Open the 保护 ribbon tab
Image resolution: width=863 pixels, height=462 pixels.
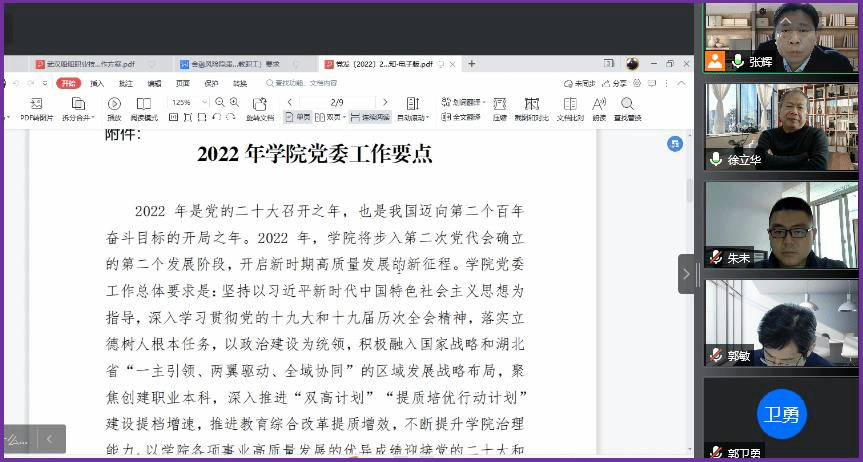coord(211,84)
